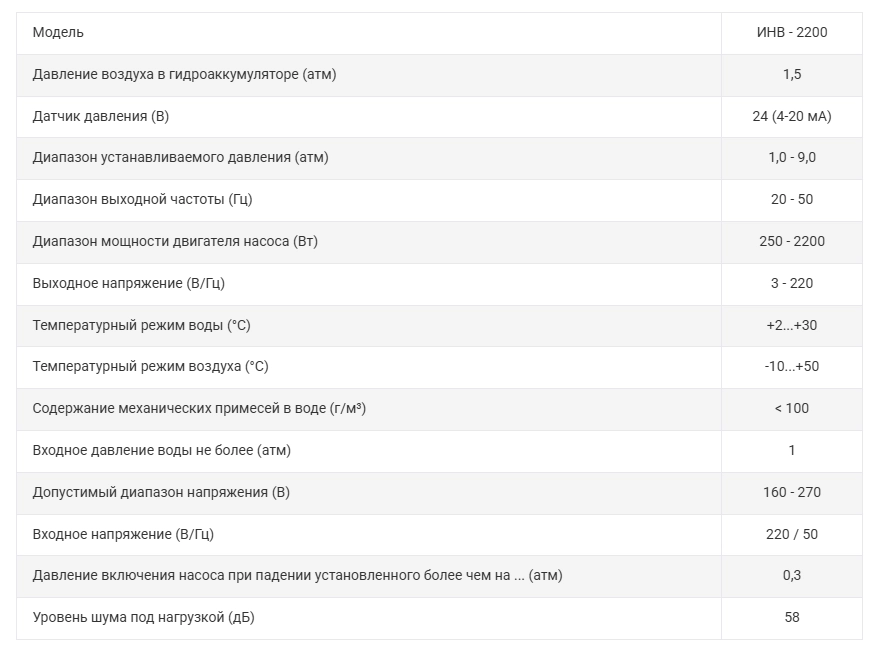Click "Входное давление воды не более" label
Screen dimensions: 875x652
[161, 450]
